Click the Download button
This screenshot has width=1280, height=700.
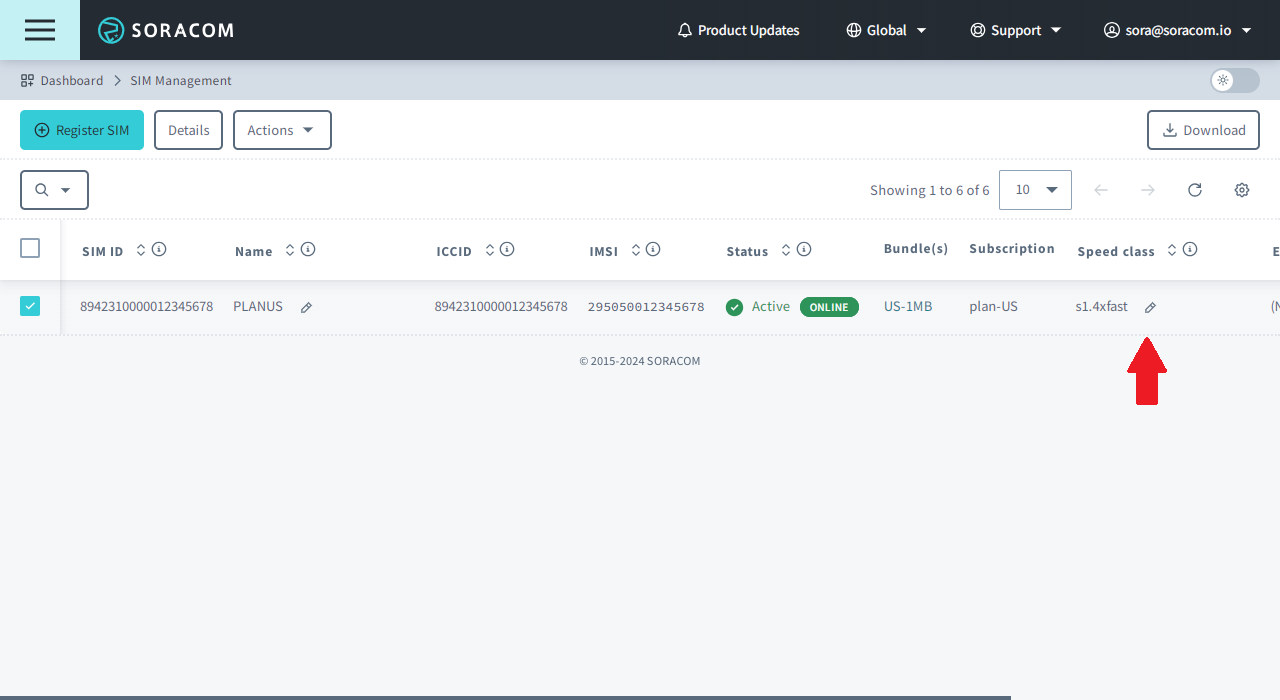[x=1203, y=130]
